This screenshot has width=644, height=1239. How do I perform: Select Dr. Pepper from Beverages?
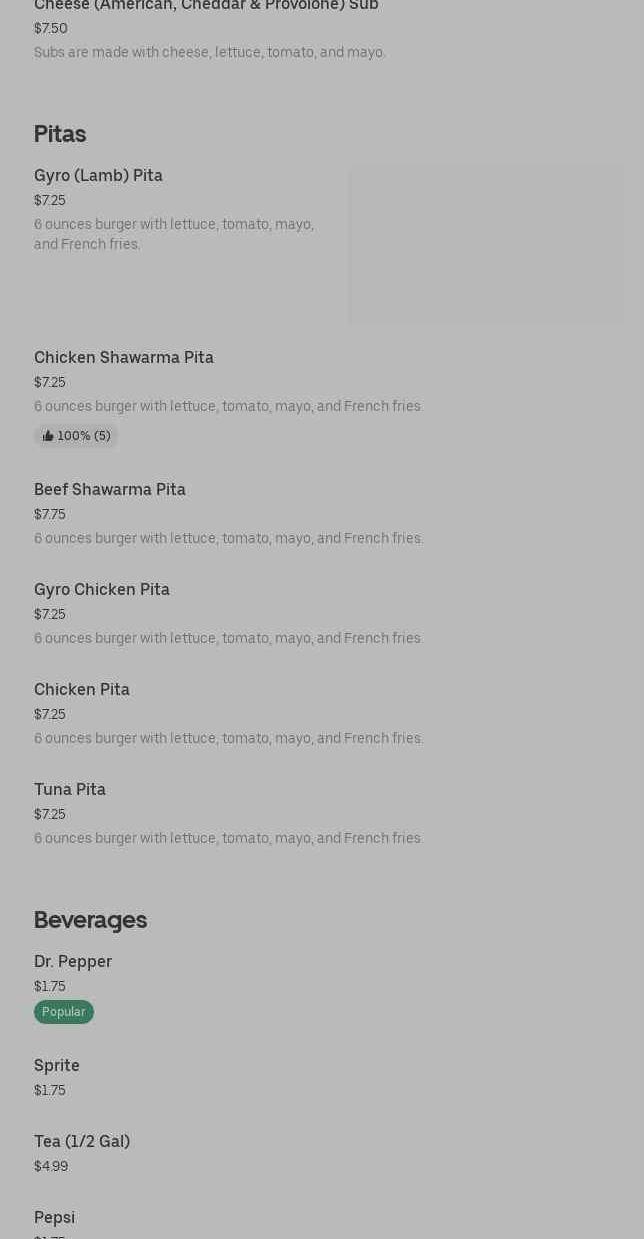click(x=73, y=962)
